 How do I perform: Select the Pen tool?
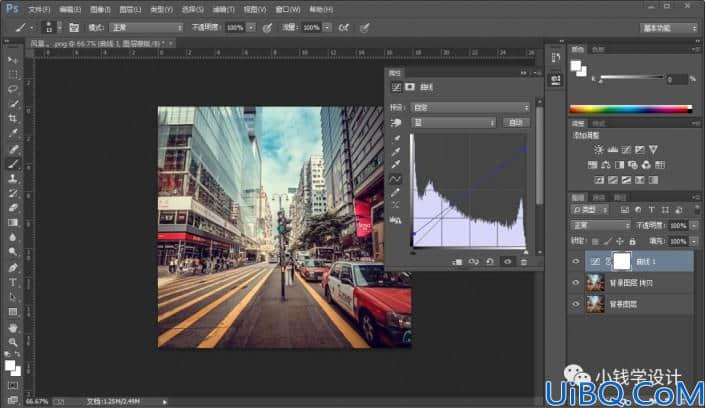click(x=13, y=268)
